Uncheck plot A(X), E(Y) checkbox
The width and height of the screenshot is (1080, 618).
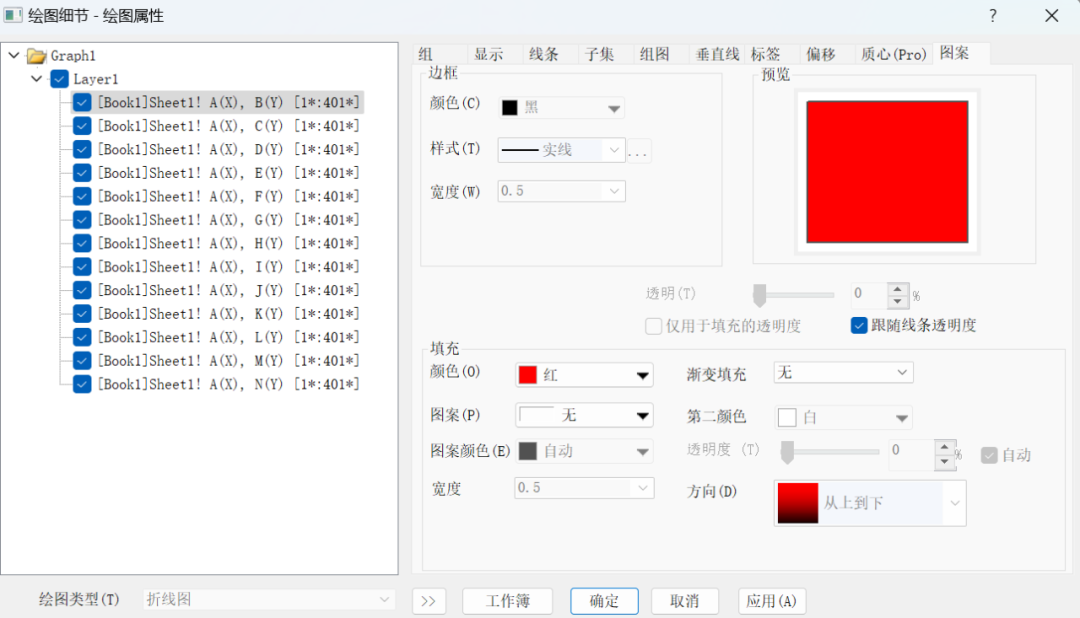pos(82,173)
